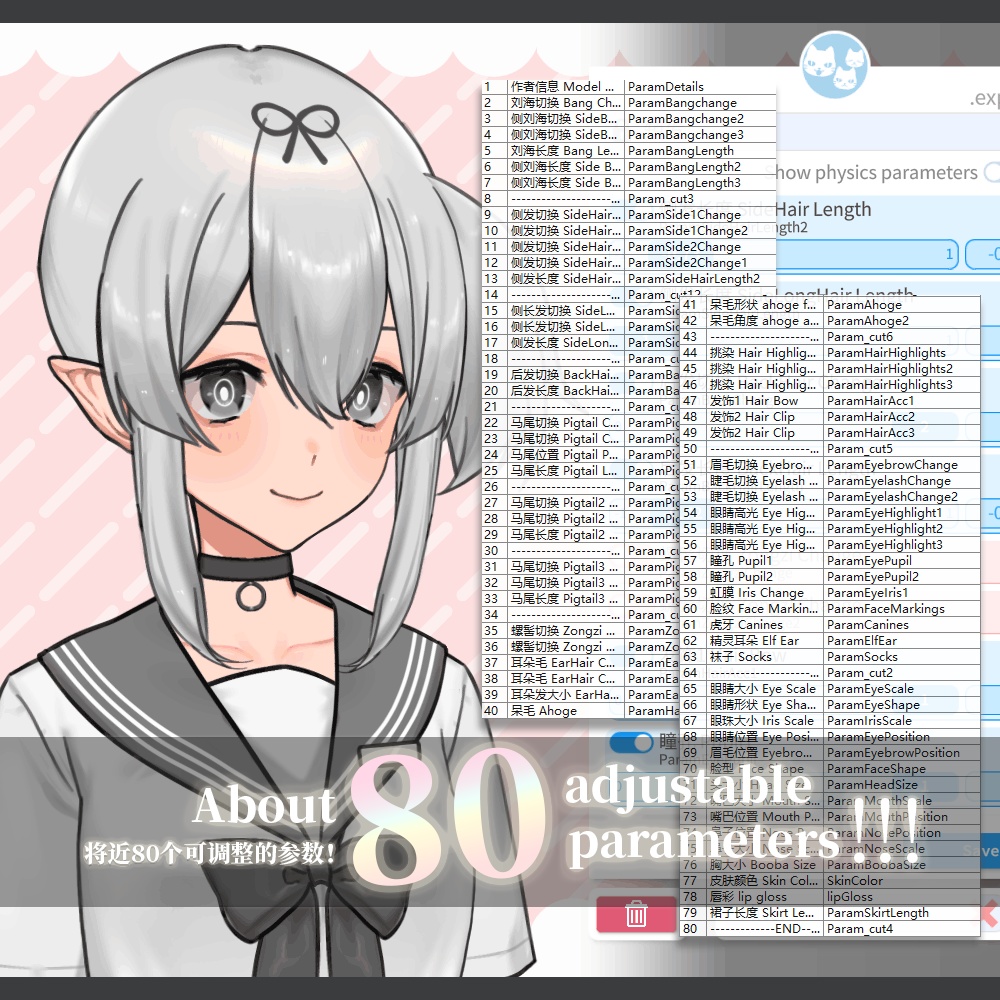Click the Param_cut2 cell in row 64

point(902,673)
